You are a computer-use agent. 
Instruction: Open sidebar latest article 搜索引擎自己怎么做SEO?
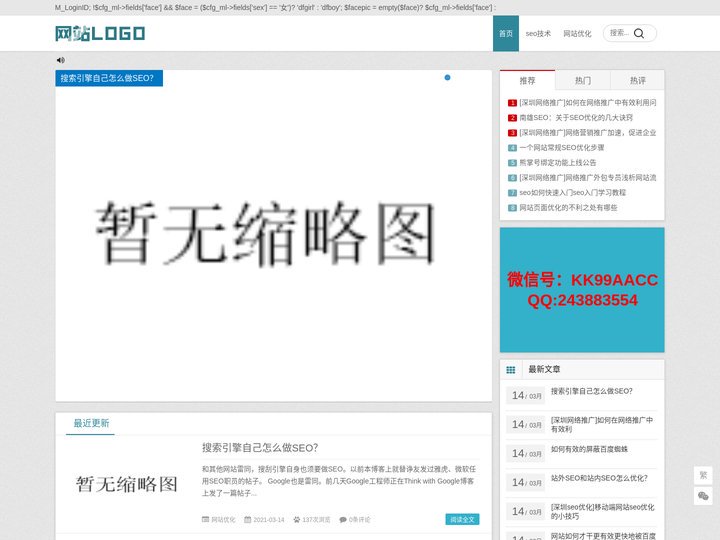pyautogui.click(x=591, y=391)
